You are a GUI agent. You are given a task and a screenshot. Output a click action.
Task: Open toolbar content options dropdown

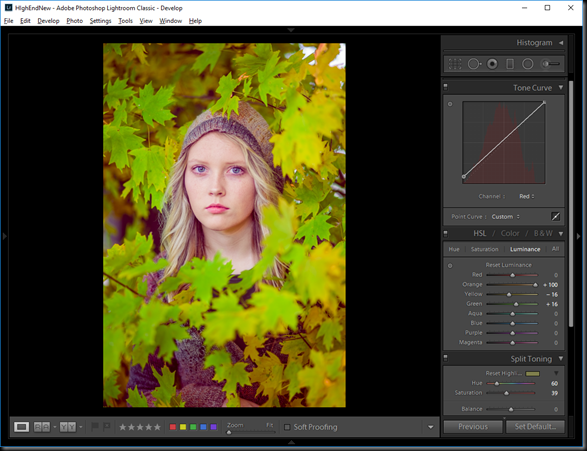pyautogui.click(x=431, y=427)
